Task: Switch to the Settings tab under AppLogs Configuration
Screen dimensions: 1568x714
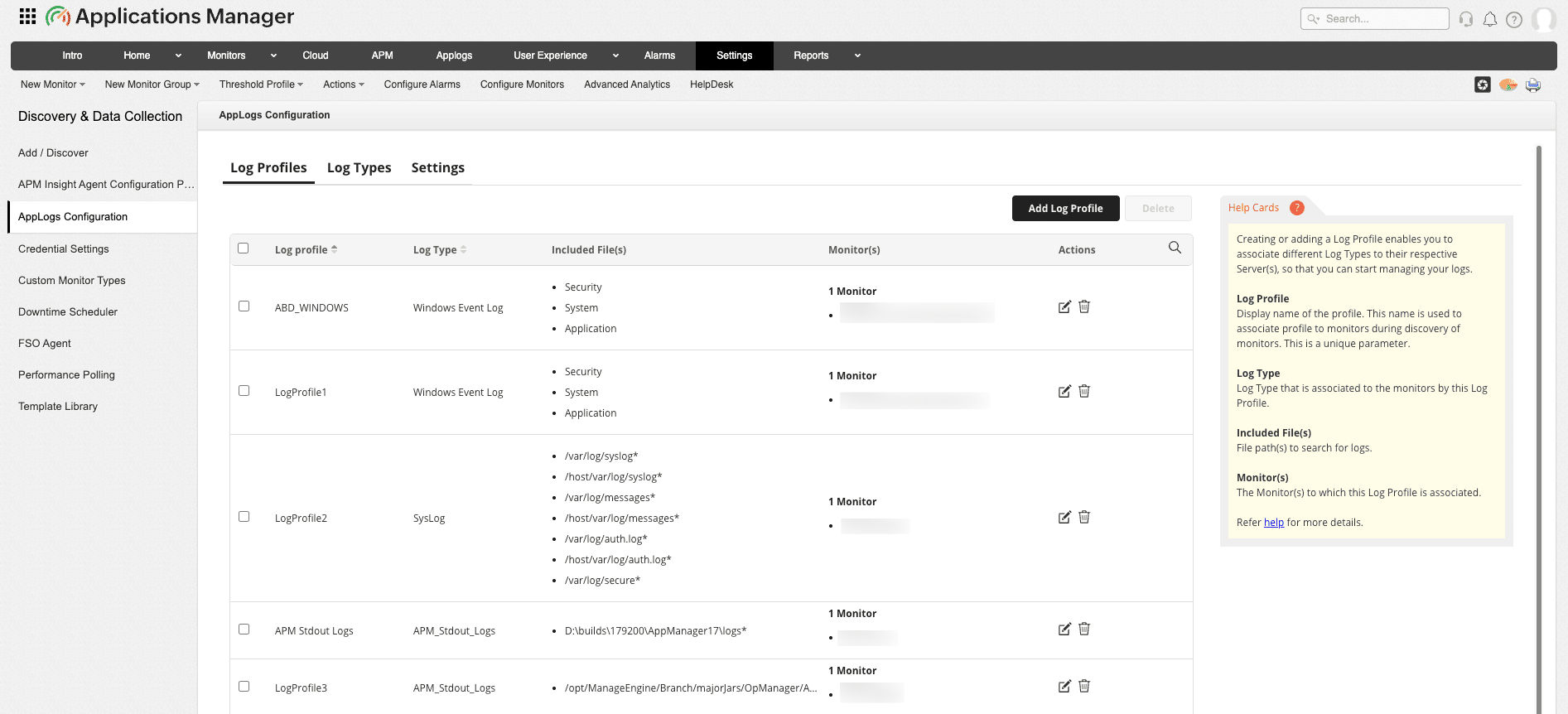Action: pos(437,167)
